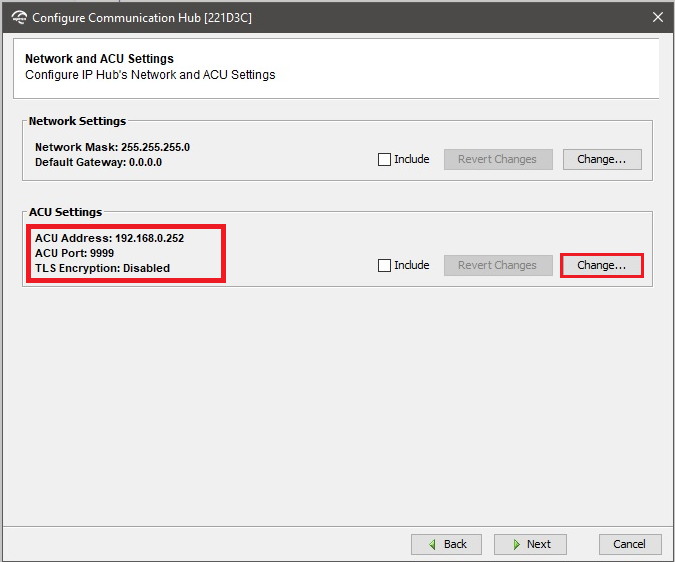Close the Configure Communication Hub dialog
Viewport: 675px width, 562px height.
point(657,17)
